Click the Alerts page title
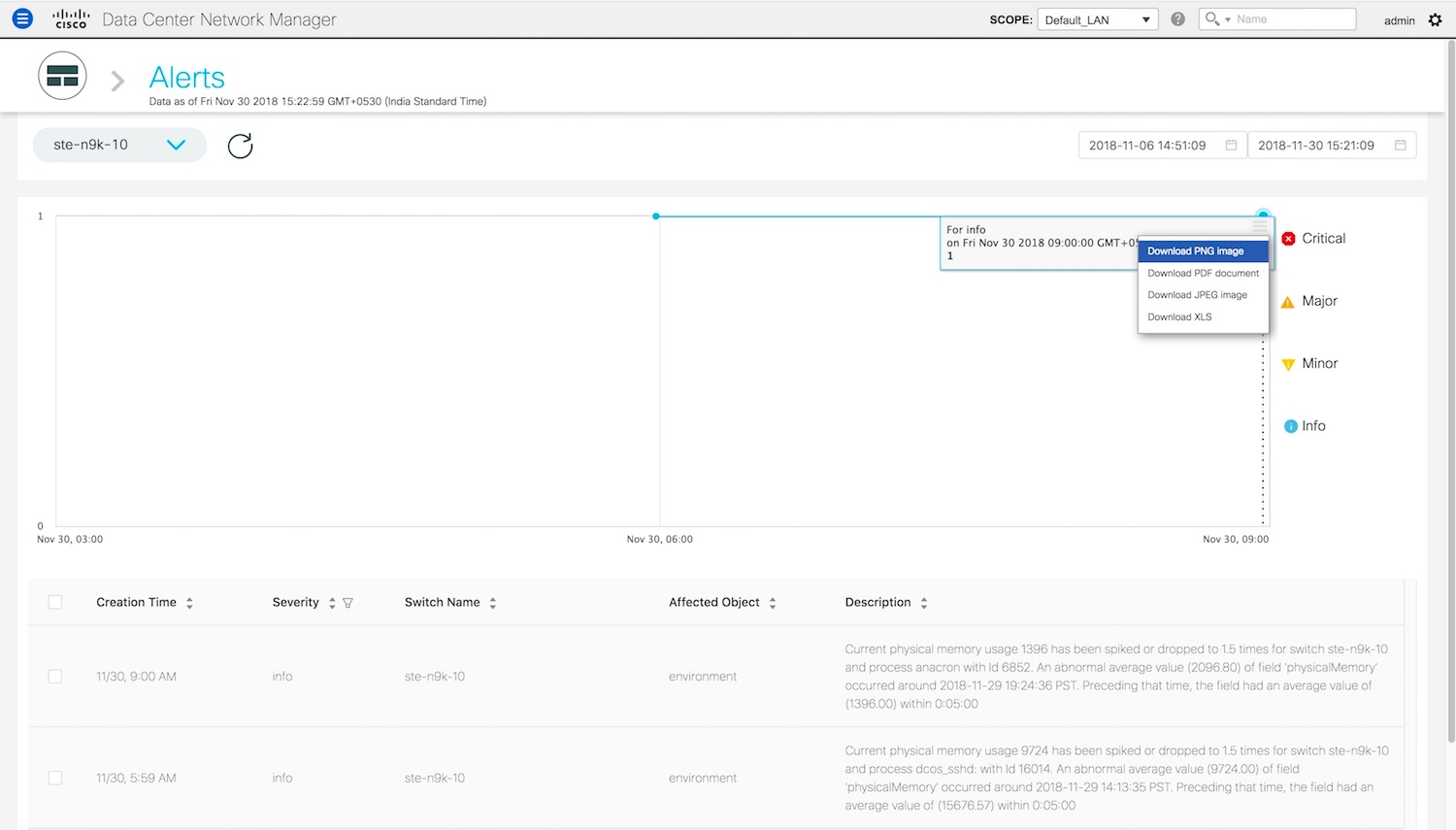The height and width of the screenshot is (830, 1456). tap(187, 77)
